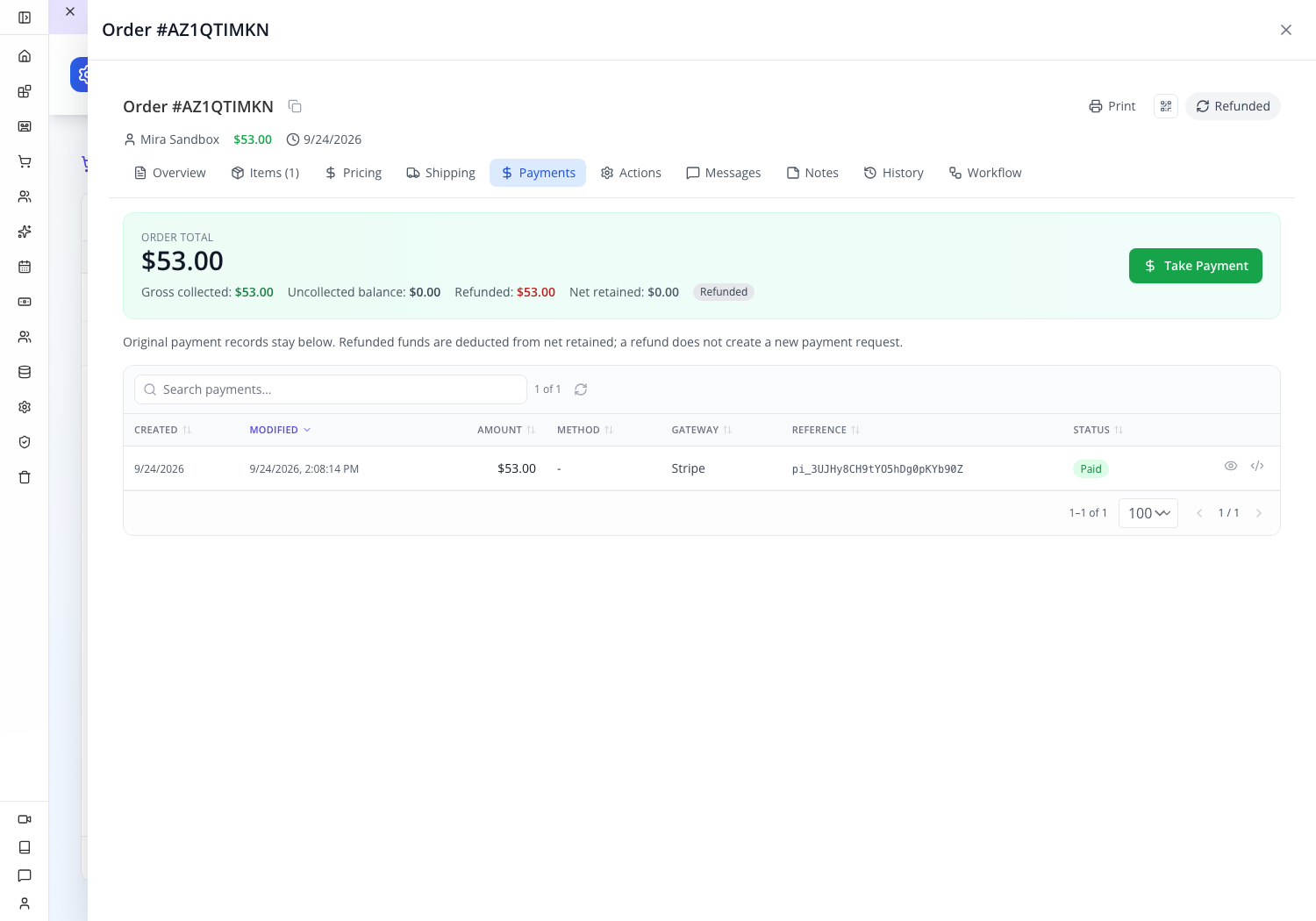
Task: Open the calendar icon in the sidebar
Action: click(x=25, y=267)
